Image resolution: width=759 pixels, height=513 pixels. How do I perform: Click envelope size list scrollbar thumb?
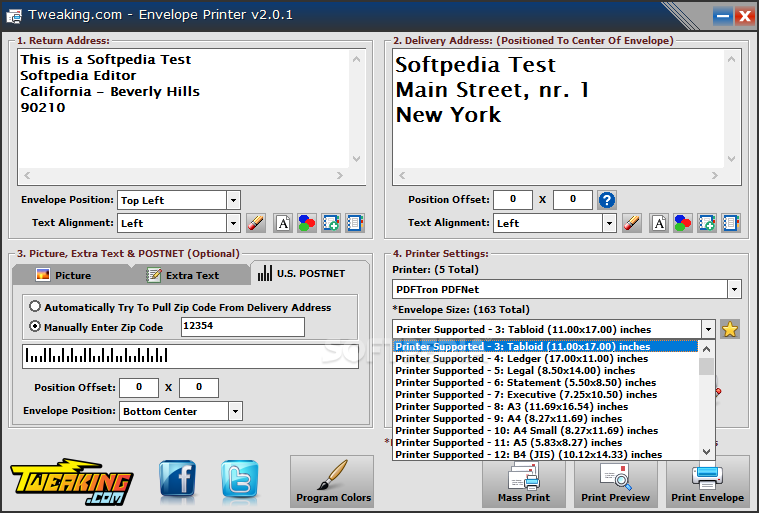point(706,366)
